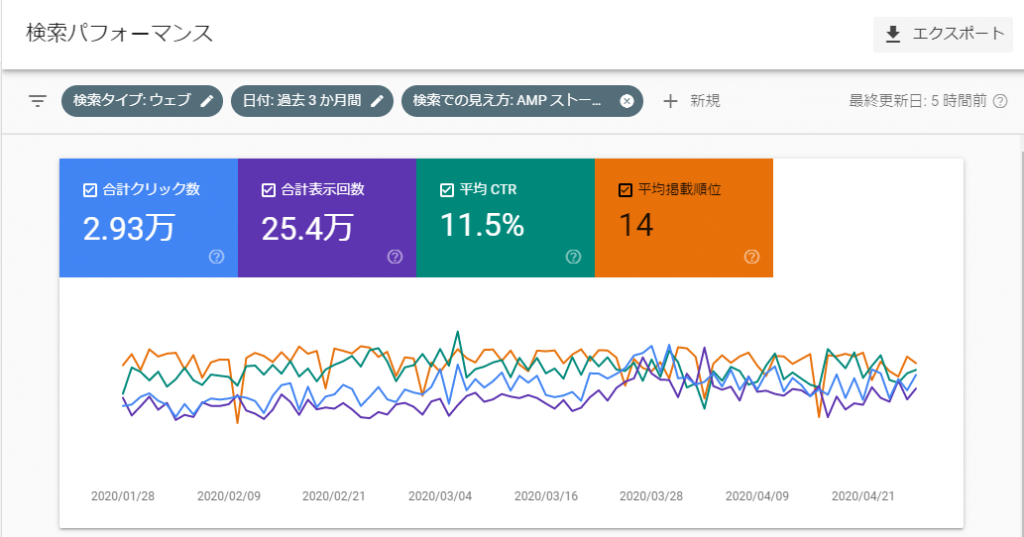Open help icon in 合計表示回数 card

coord(394,257)
